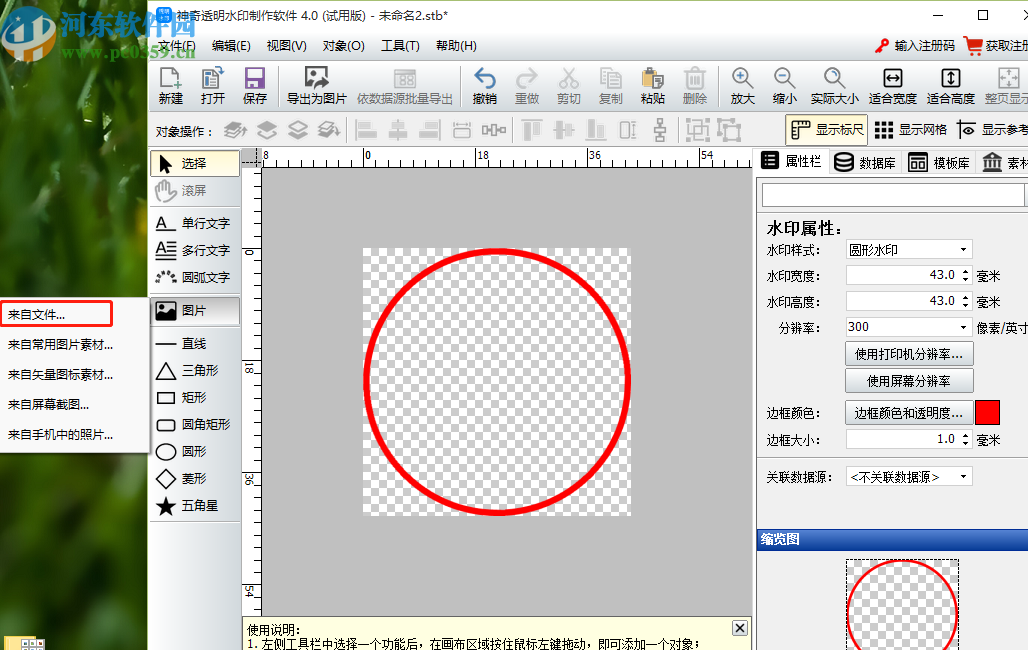Toggle 显示标尺 to hide rulers

(826, 129)
